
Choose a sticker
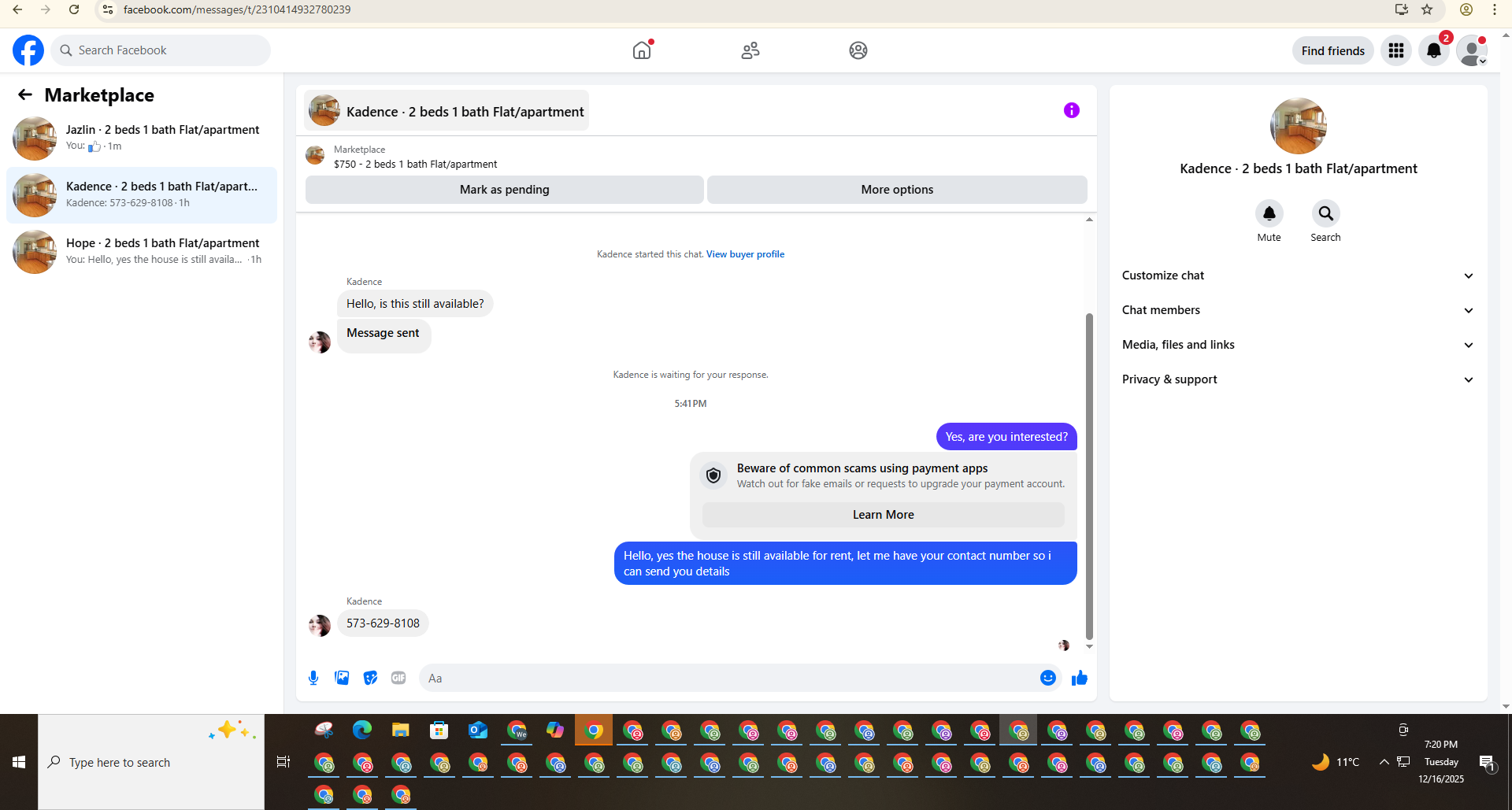tap(370, 678)
